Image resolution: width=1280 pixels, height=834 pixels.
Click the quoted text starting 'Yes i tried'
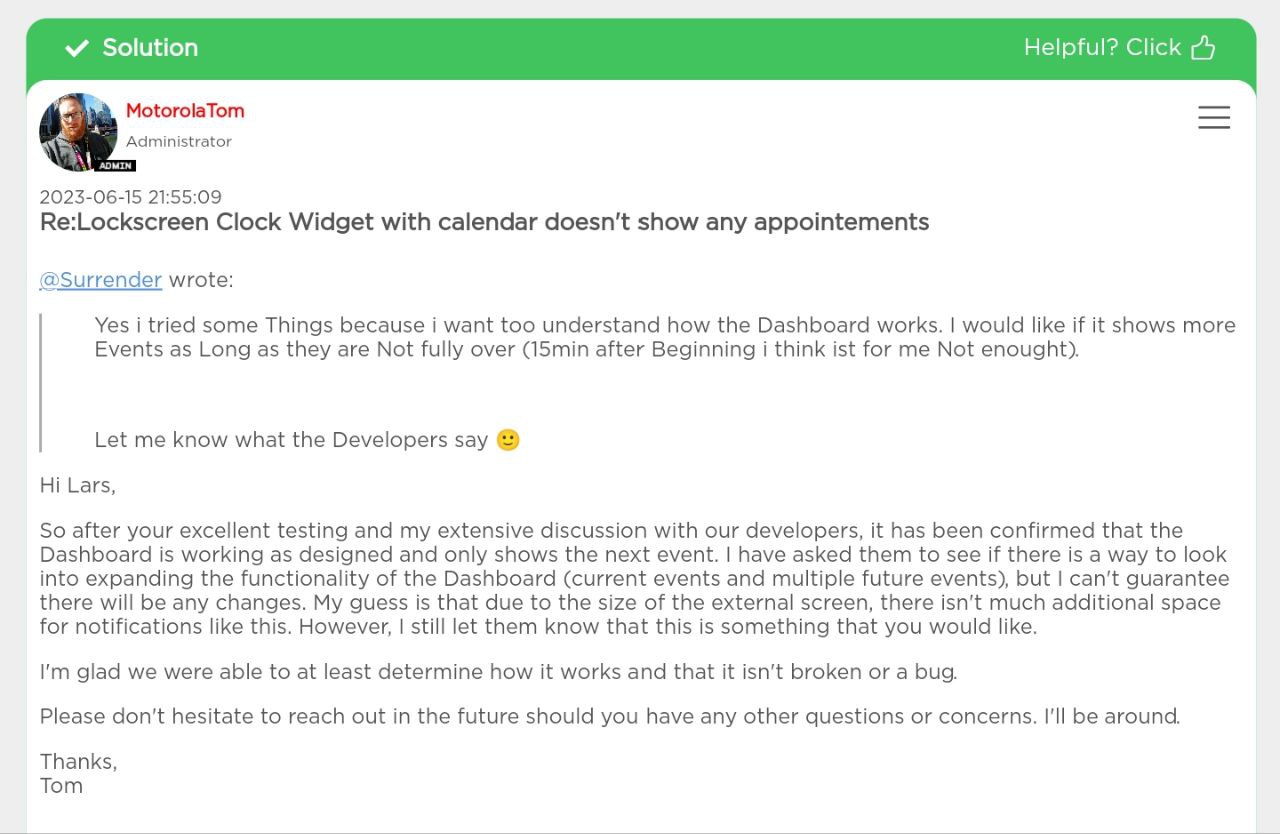665,337
